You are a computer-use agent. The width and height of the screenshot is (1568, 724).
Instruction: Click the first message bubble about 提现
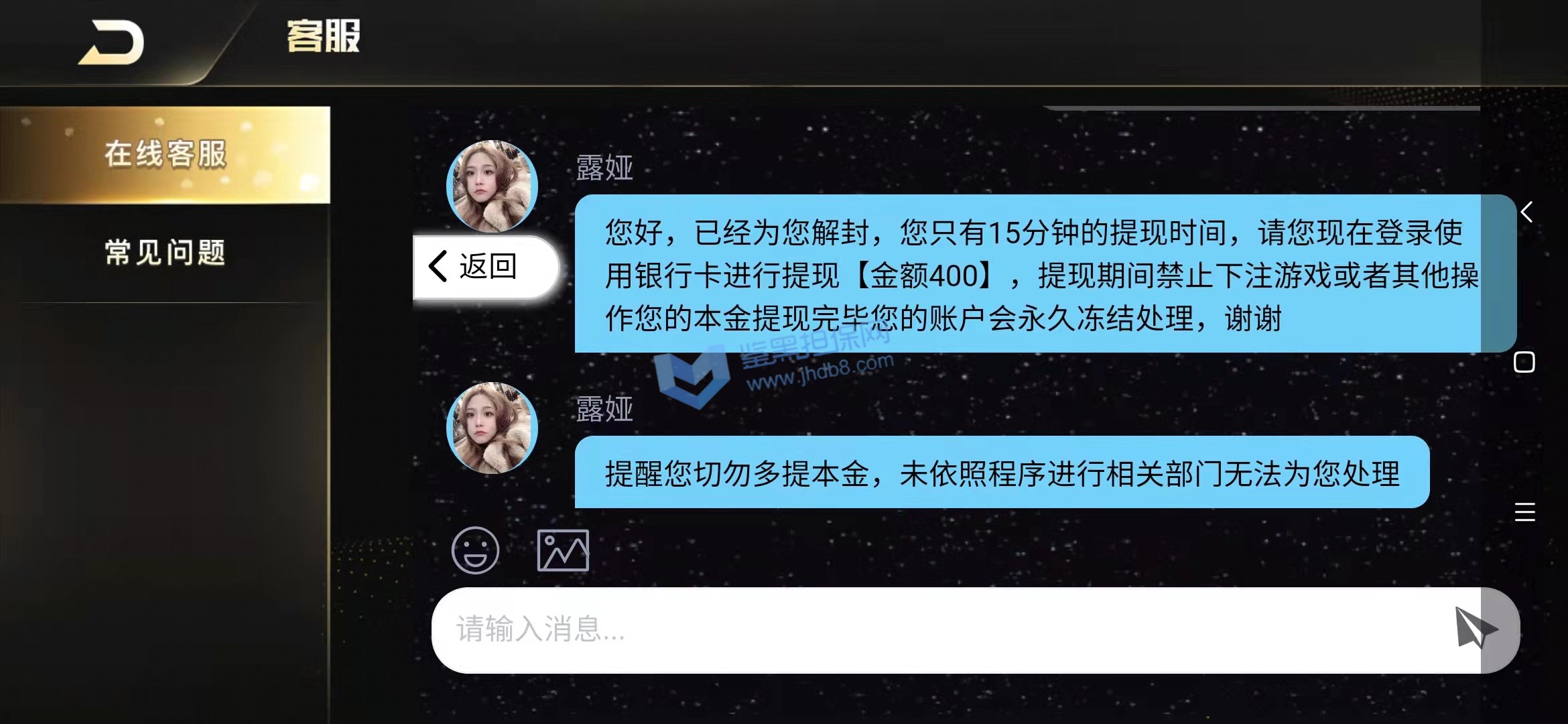[x=1045, y=274]
